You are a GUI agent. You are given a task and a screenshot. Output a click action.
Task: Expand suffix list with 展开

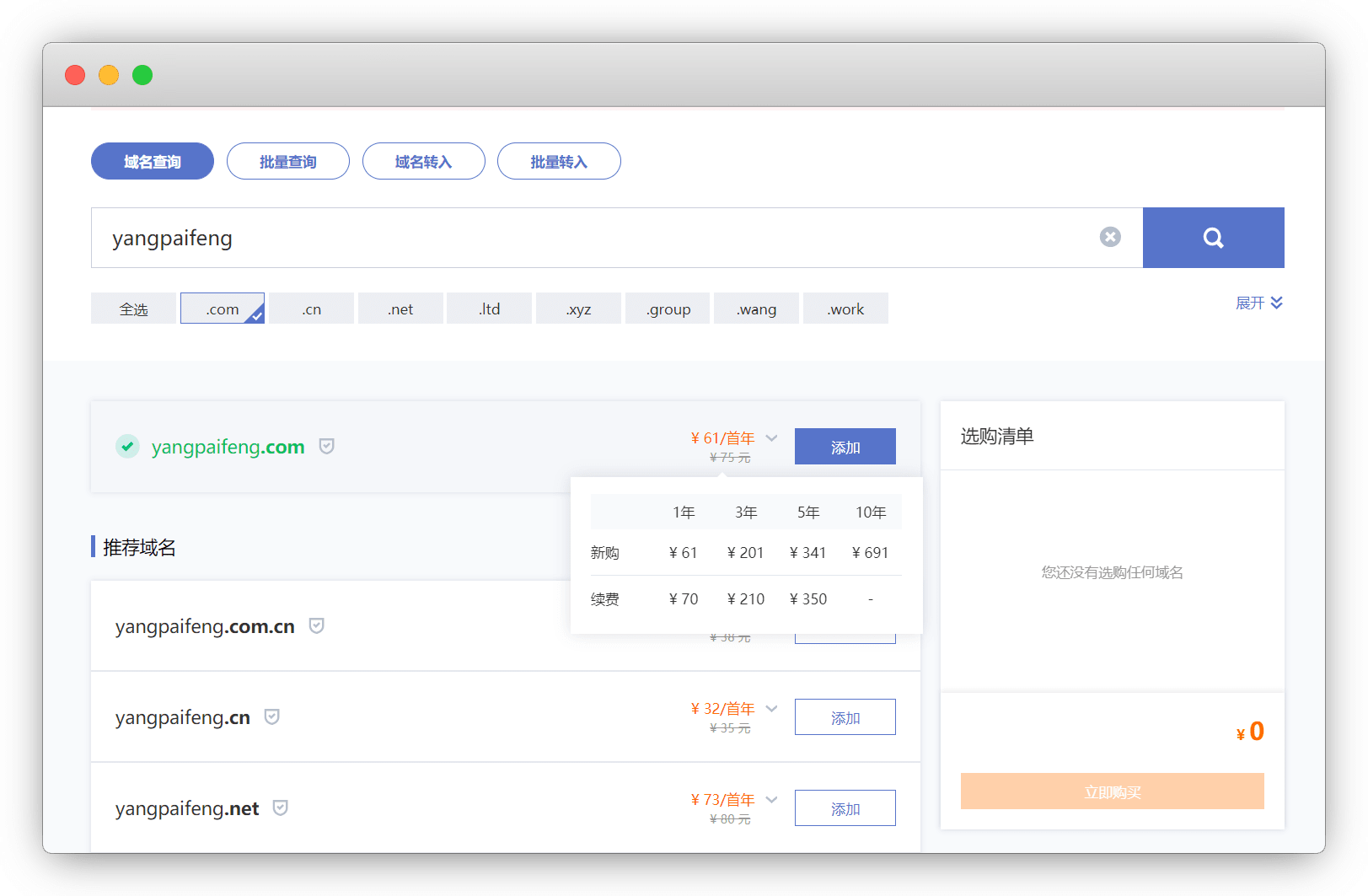pos(1258,303)
